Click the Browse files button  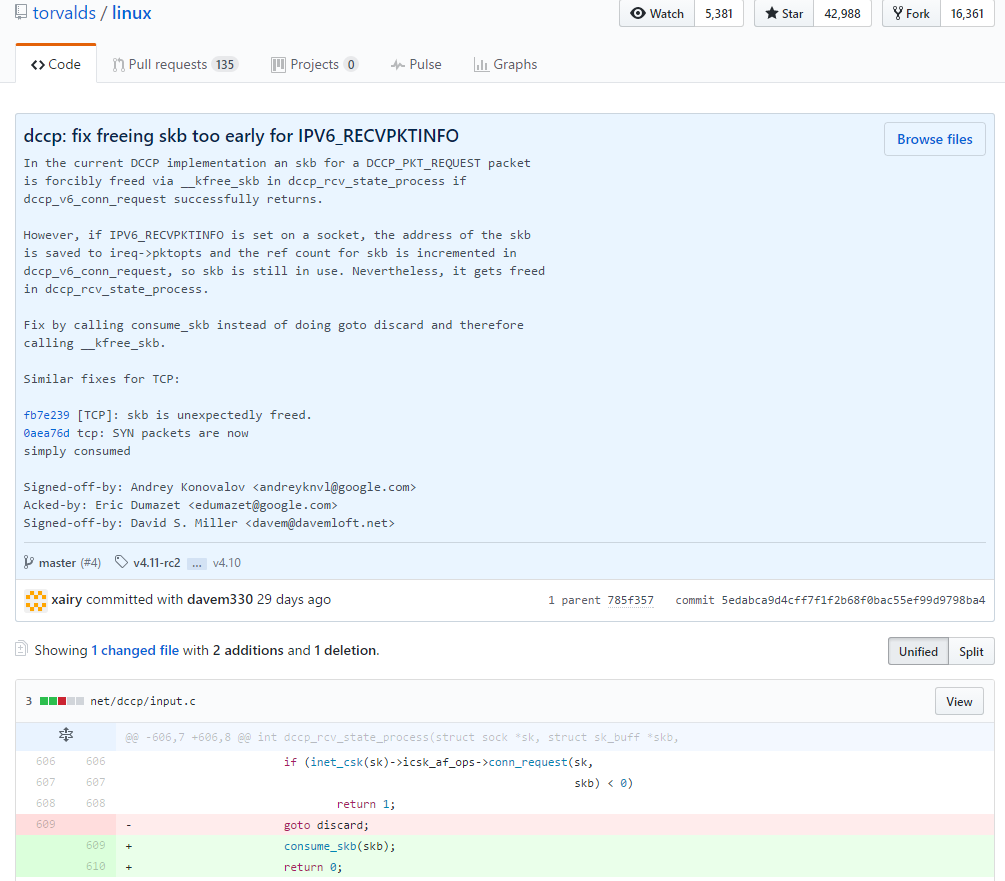(934, 139)
